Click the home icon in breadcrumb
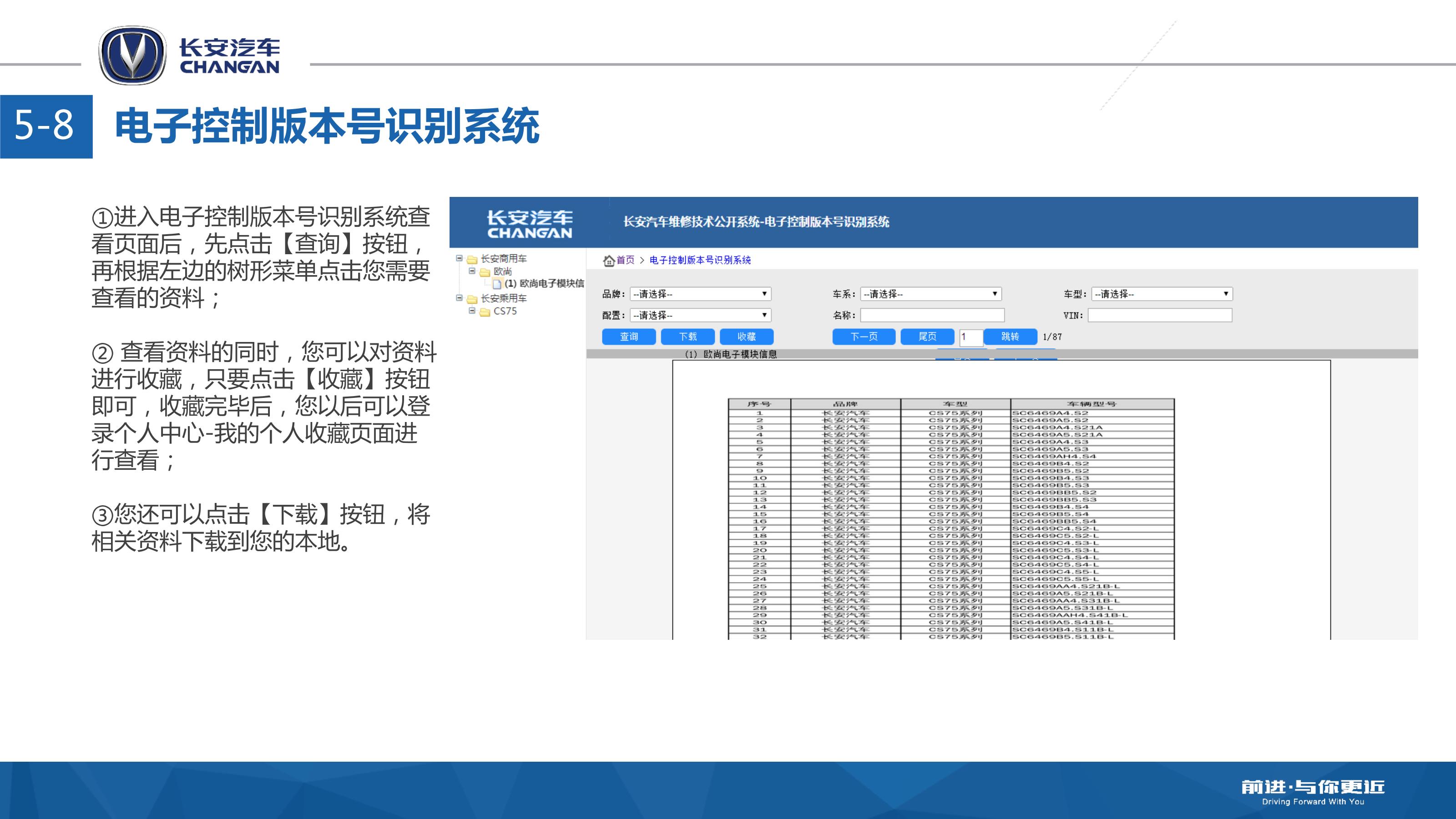This screenshot has width=1456, height=819. (x=609, y=261)
